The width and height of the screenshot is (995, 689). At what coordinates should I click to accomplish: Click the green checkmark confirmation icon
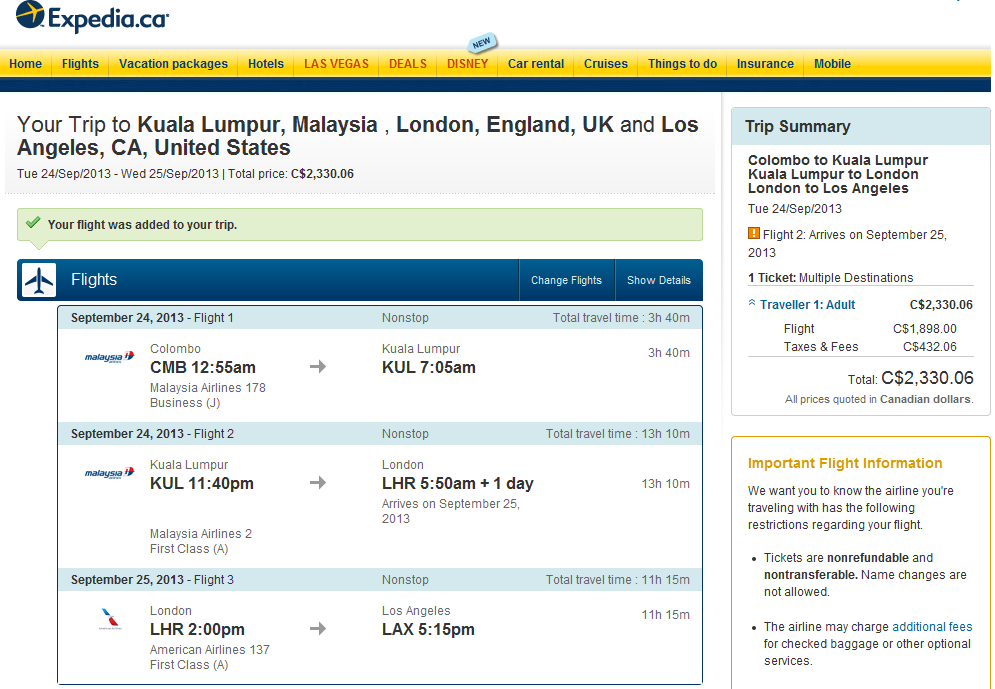[33, 224]
